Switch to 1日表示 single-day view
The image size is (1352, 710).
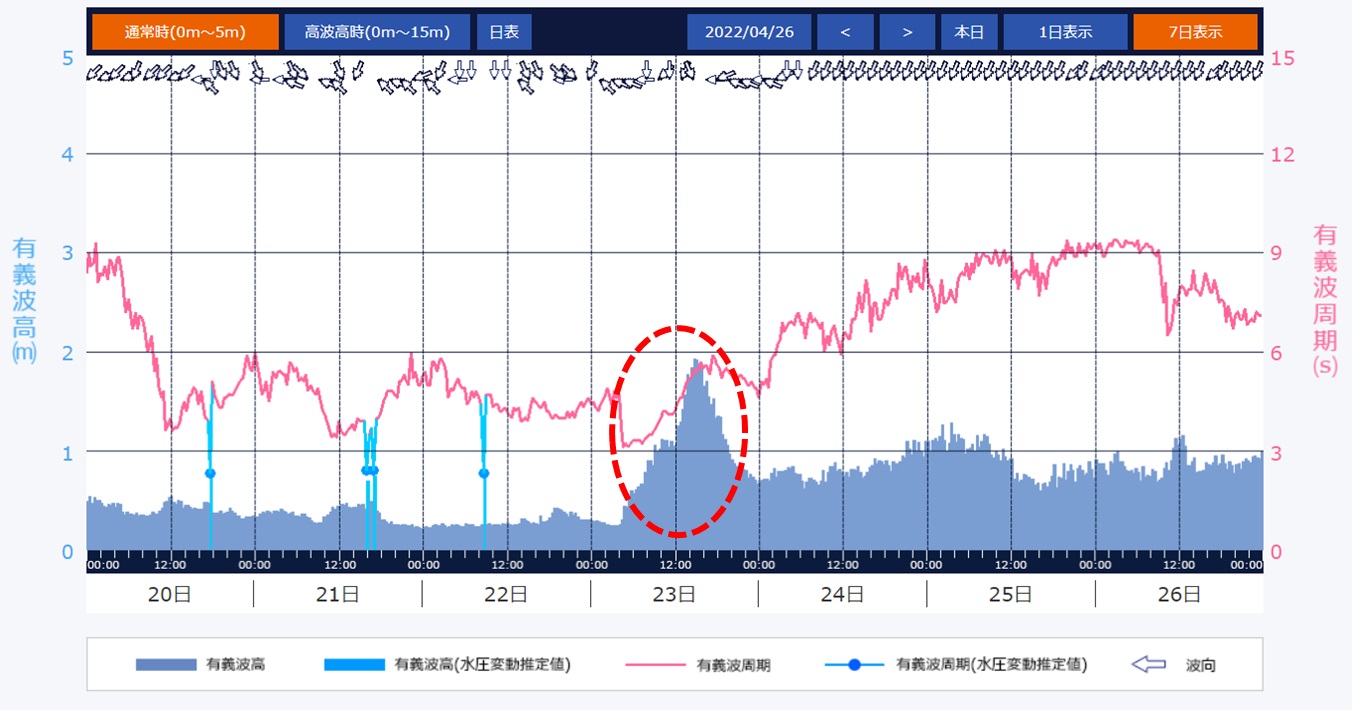[x=1065, y=31]
